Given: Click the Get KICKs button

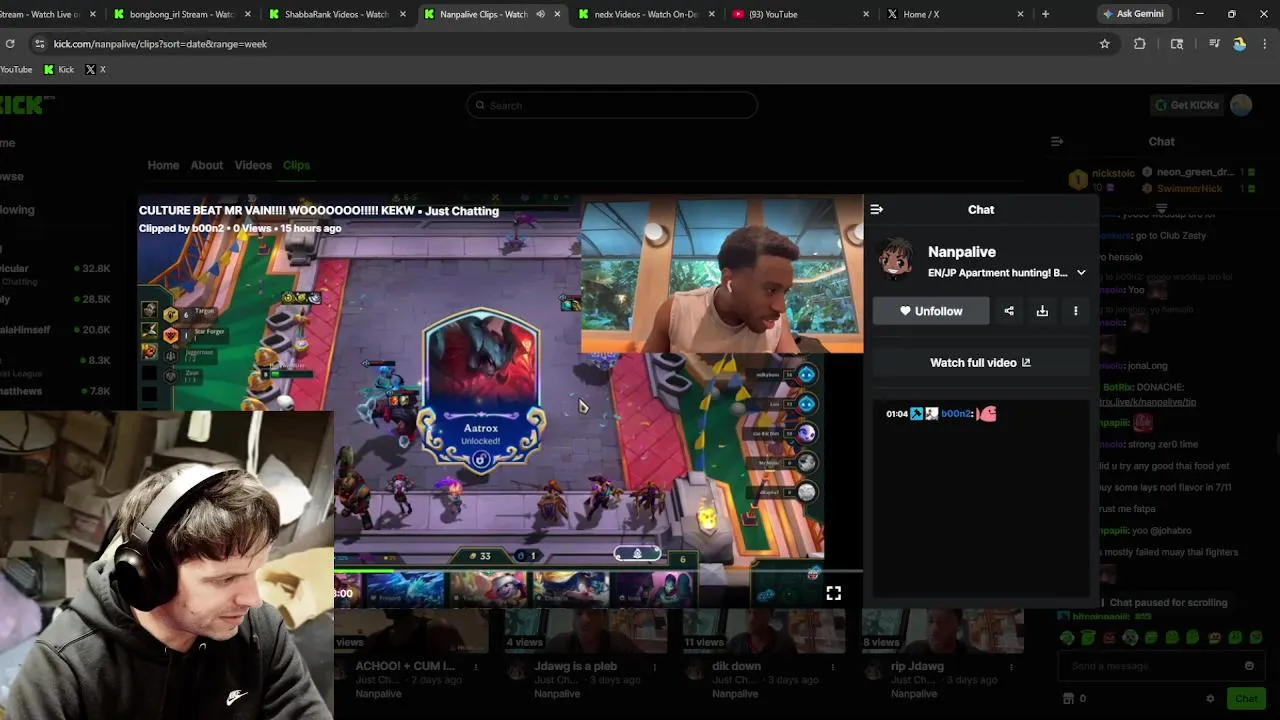Looking at the screenshot, I should pyautogui.click(x=1187, y=105).
